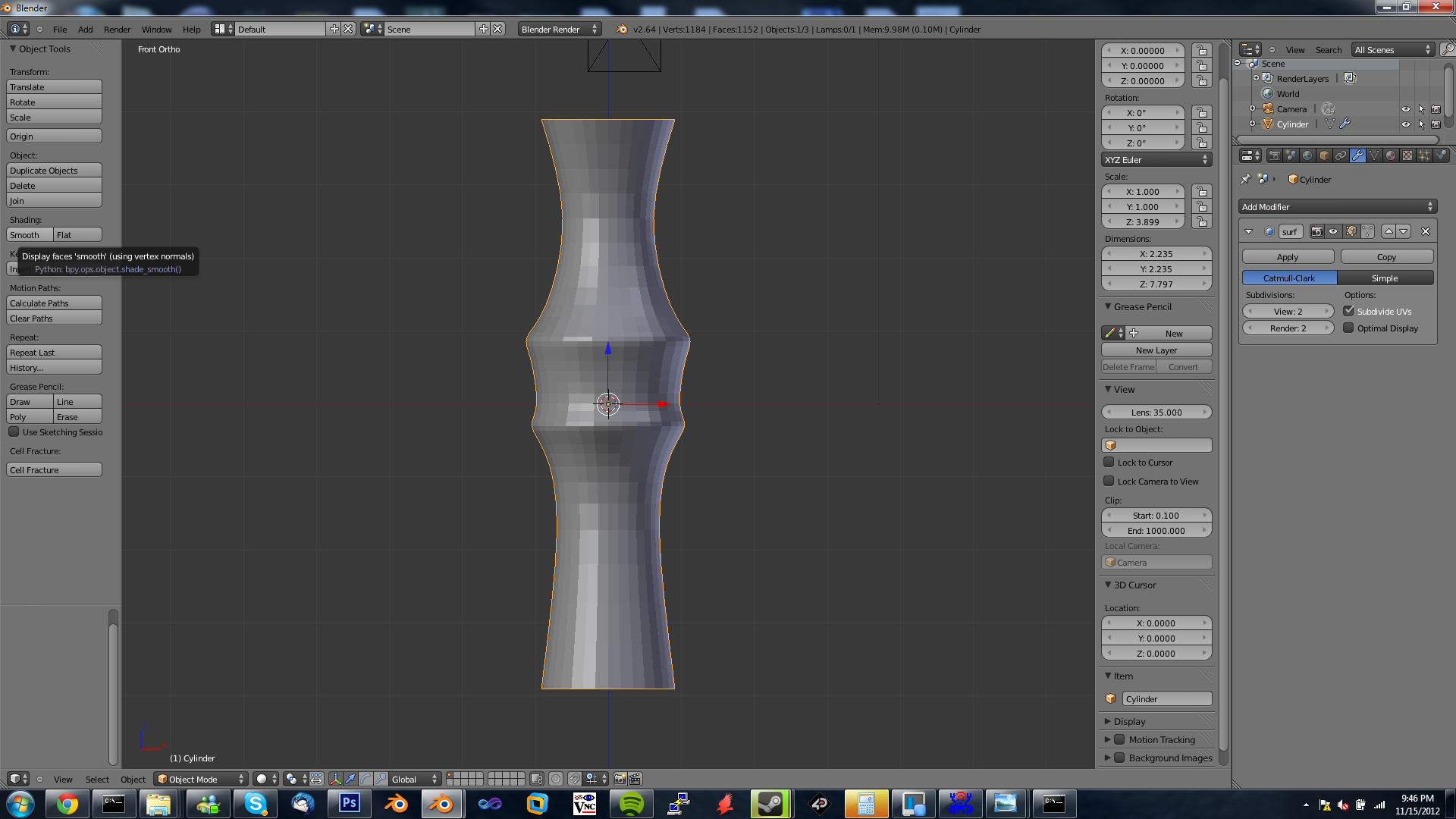Click the OpenGL render image camera icon

620,779
